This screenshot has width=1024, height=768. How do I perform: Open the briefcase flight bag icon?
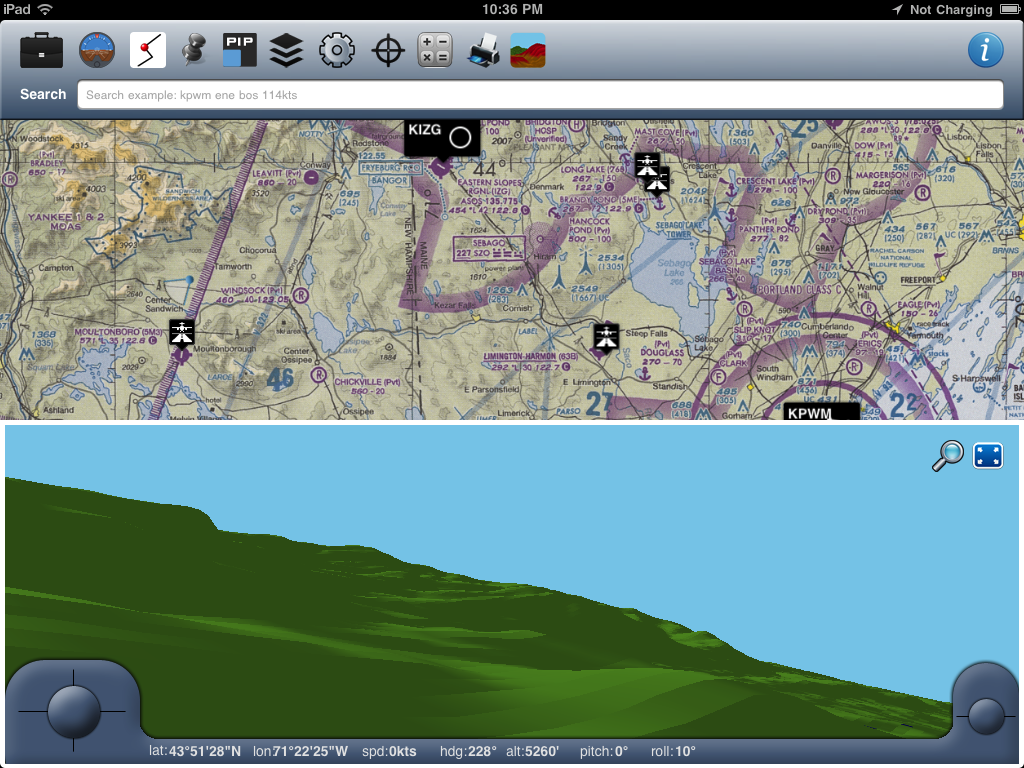tap(42, 50)
